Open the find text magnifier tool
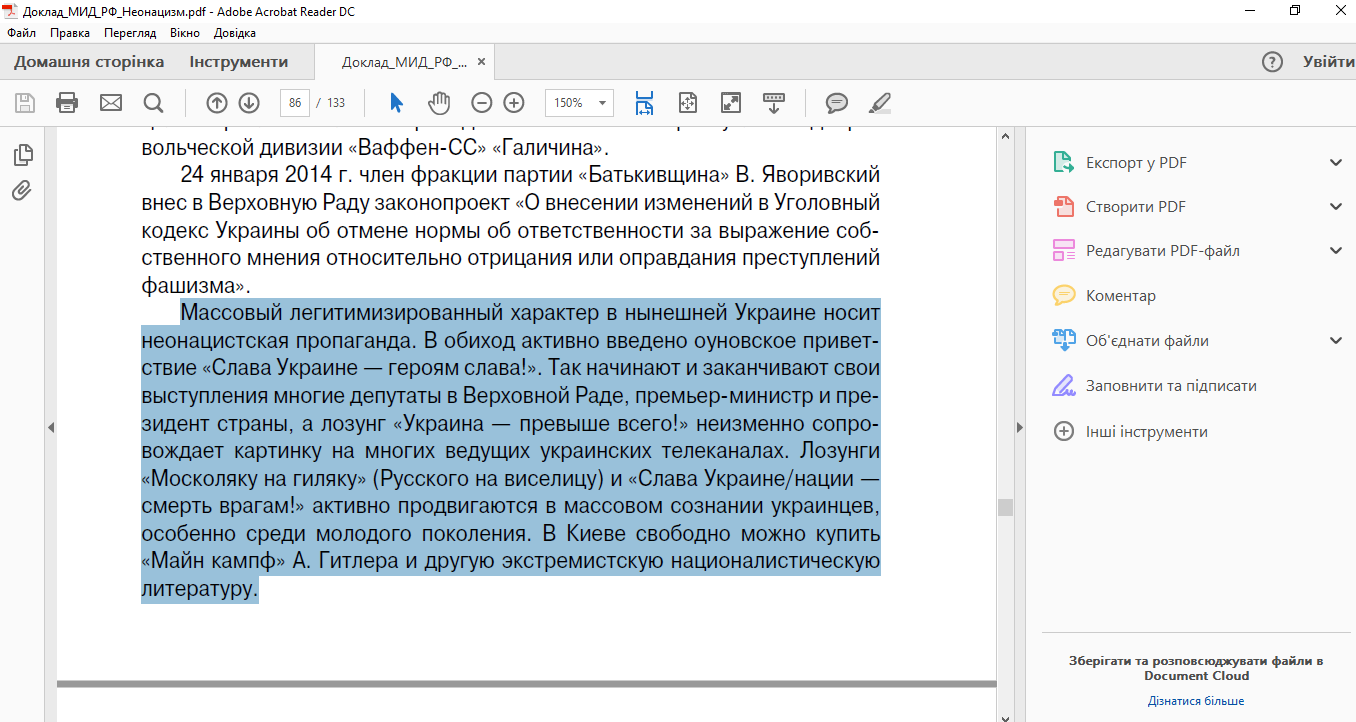The height and width of the screenshot is (722, 1356). 153,103
